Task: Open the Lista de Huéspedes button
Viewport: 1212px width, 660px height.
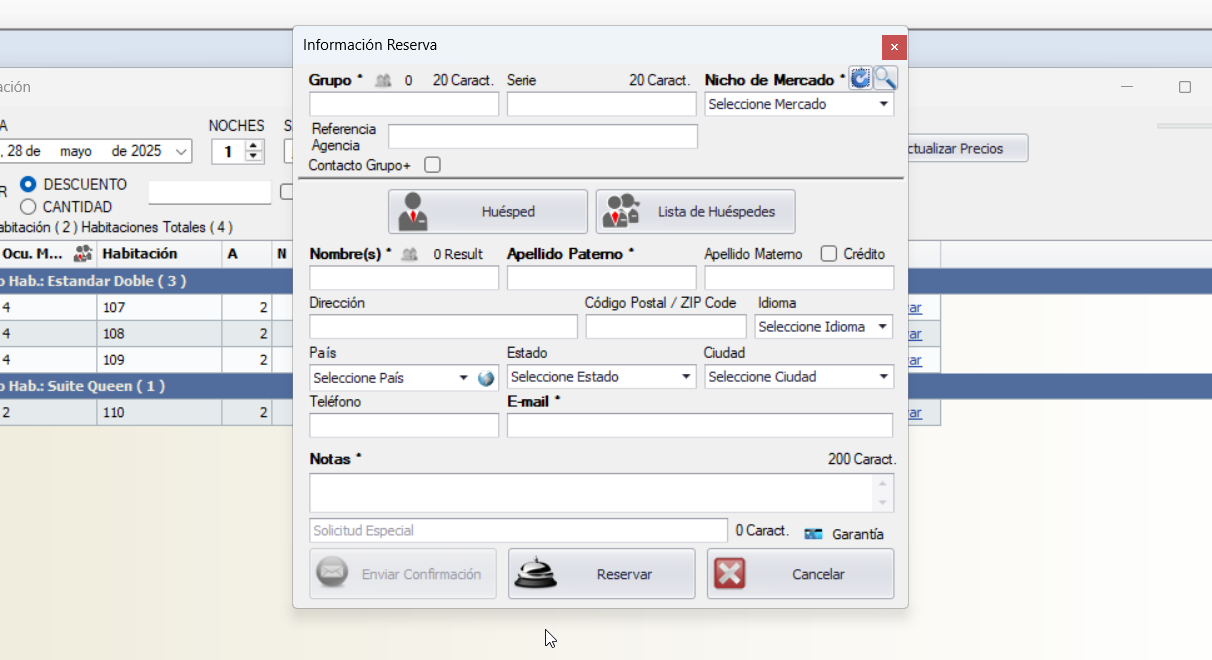Action: (695, 212)
